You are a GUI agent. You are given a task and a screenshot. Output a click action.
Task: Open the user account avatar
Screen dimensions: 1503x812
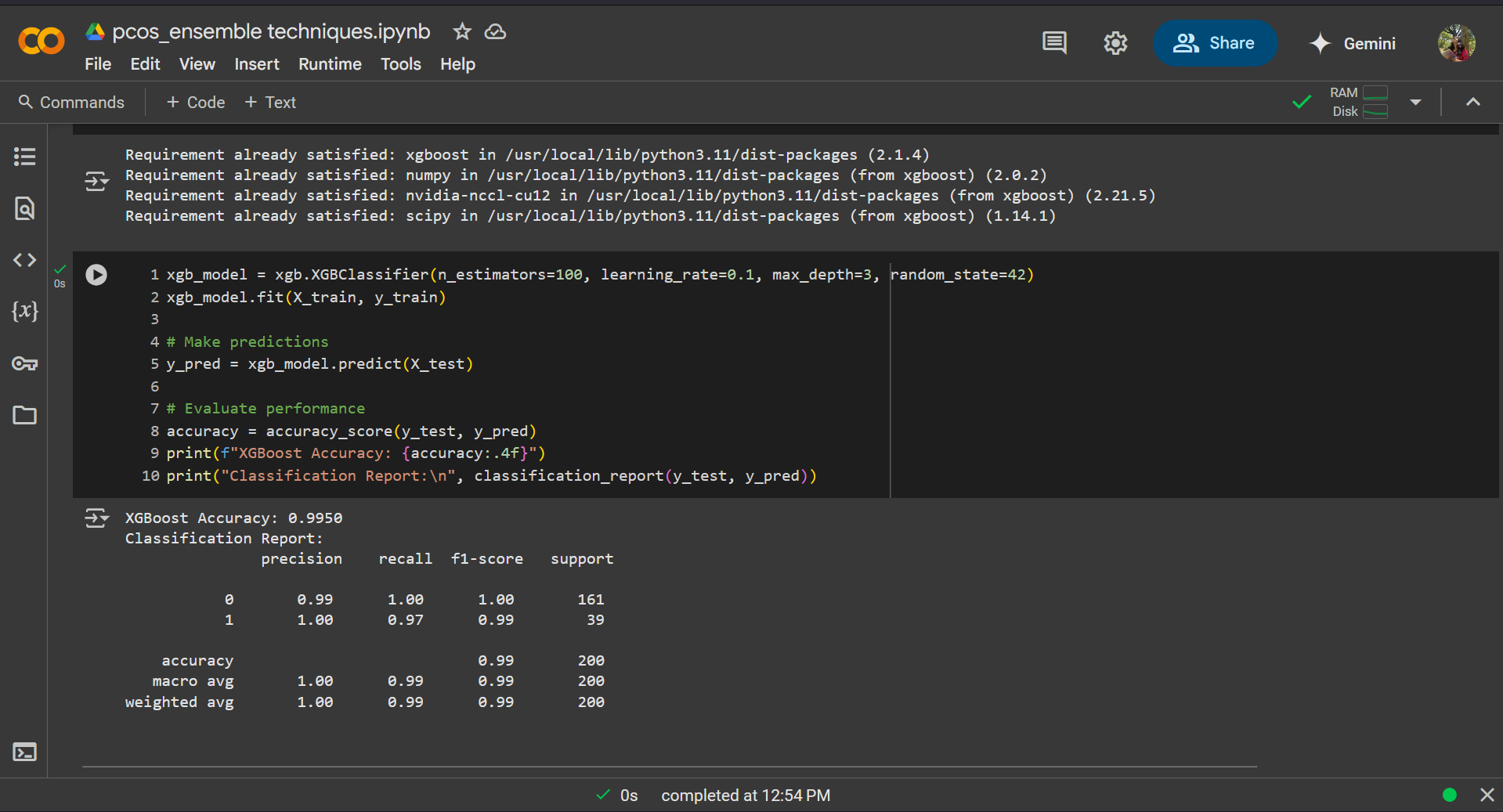[x=1456, y=43]
